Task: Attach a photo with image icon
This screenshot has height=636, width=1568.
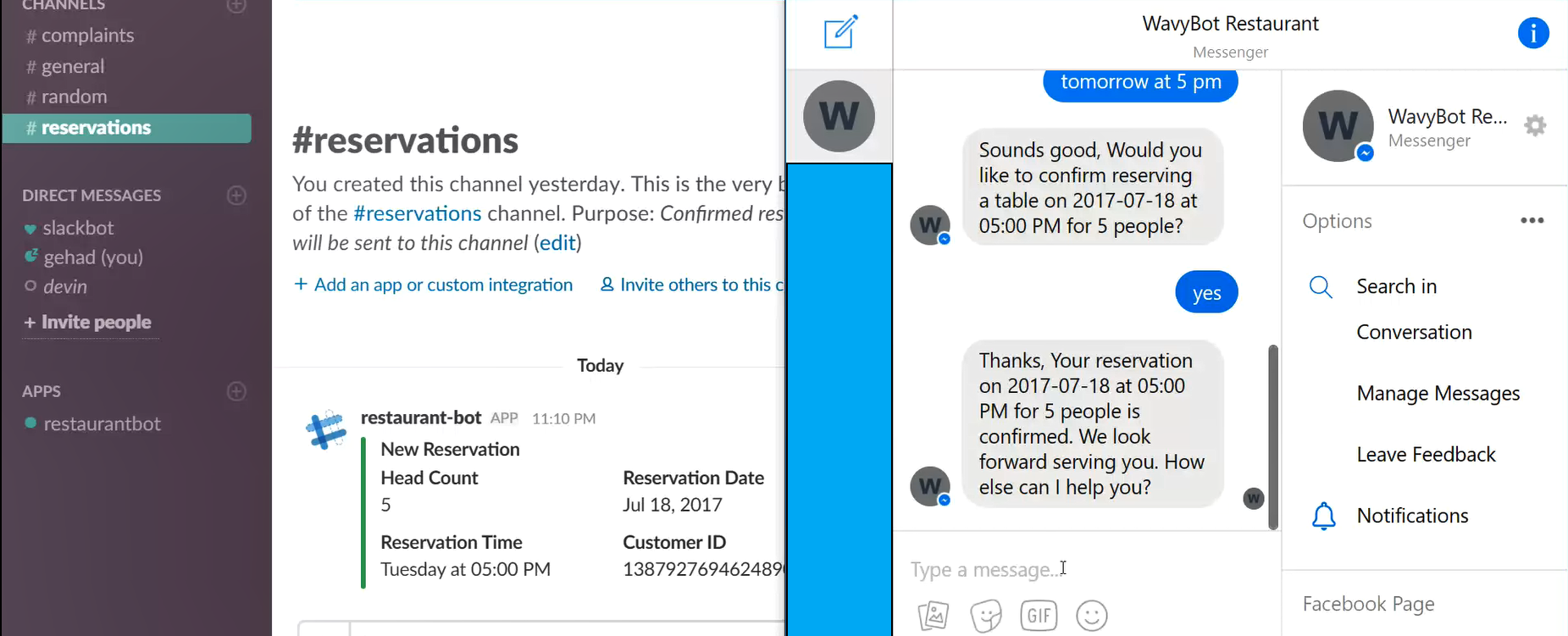Action: pyautogui.click(x=933, y=616)
